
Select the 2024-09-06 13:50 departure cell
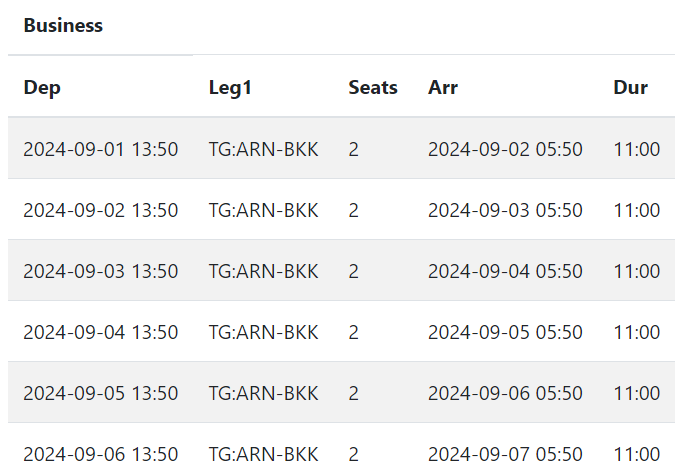tap(101, 453)
